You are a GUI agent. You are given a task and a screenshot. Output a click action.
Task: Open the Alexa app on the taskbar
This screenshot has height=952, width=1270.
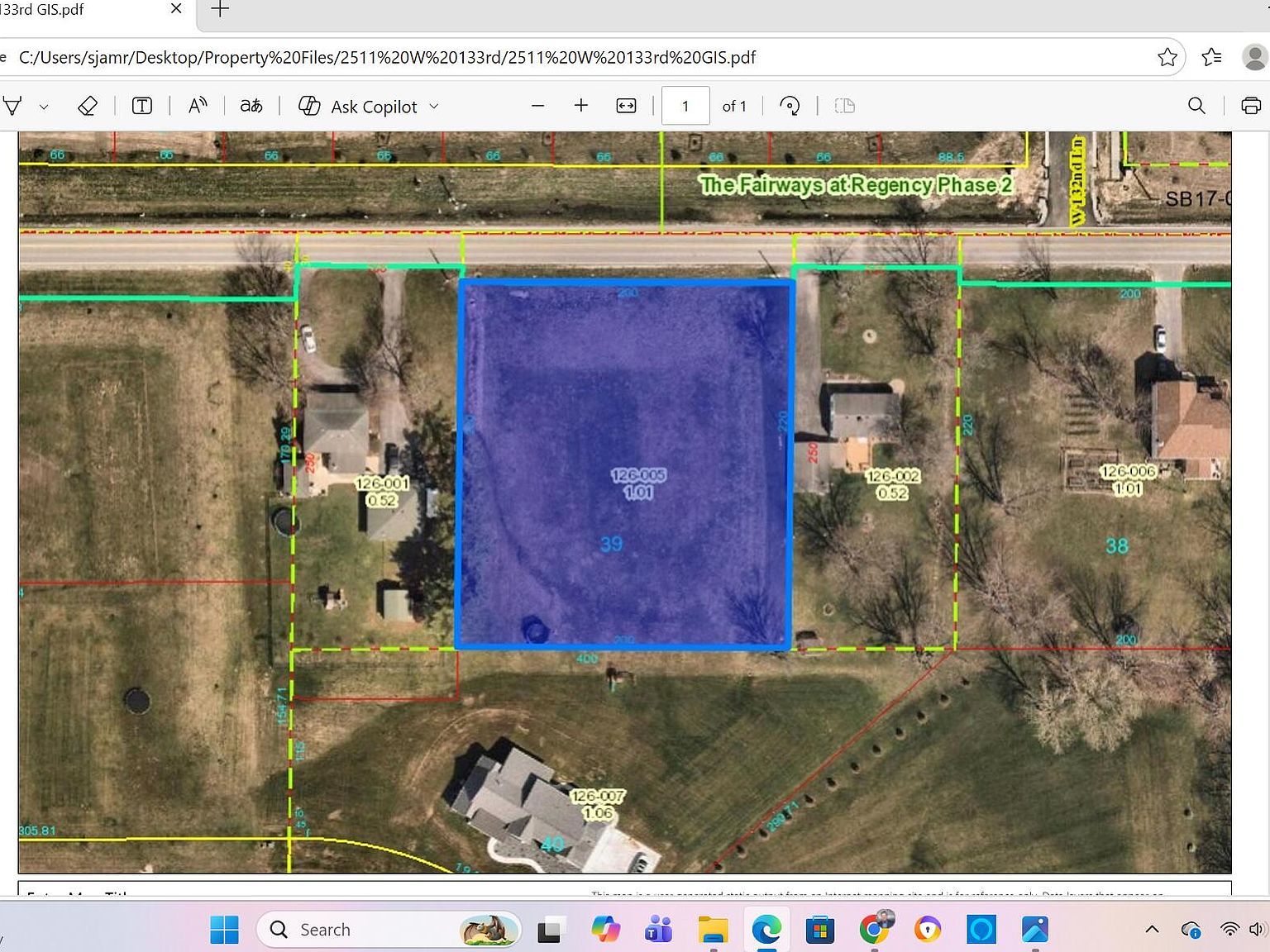(981, 930)
